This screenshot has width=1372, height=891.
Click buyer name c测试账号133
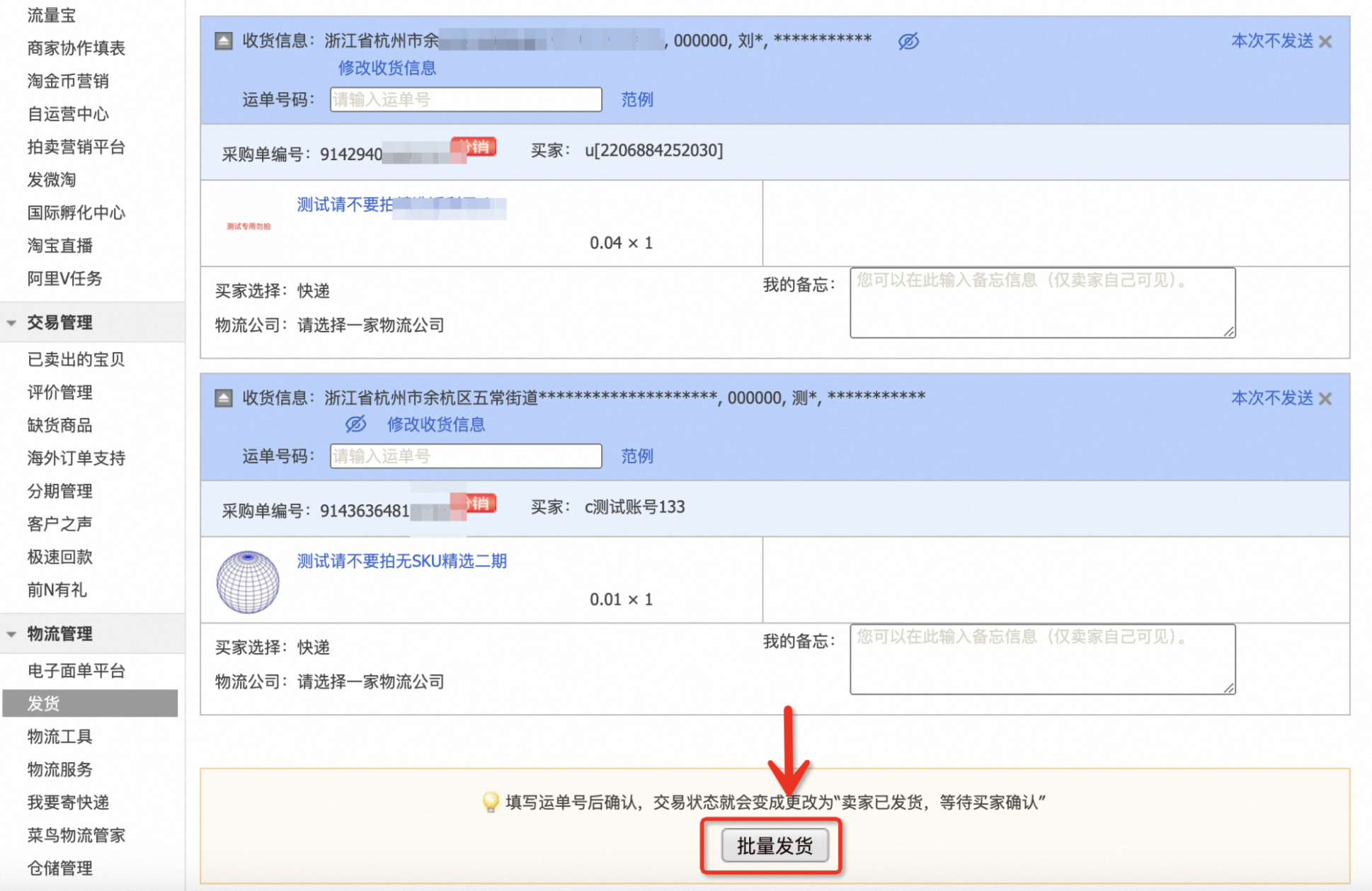point(634,507)
